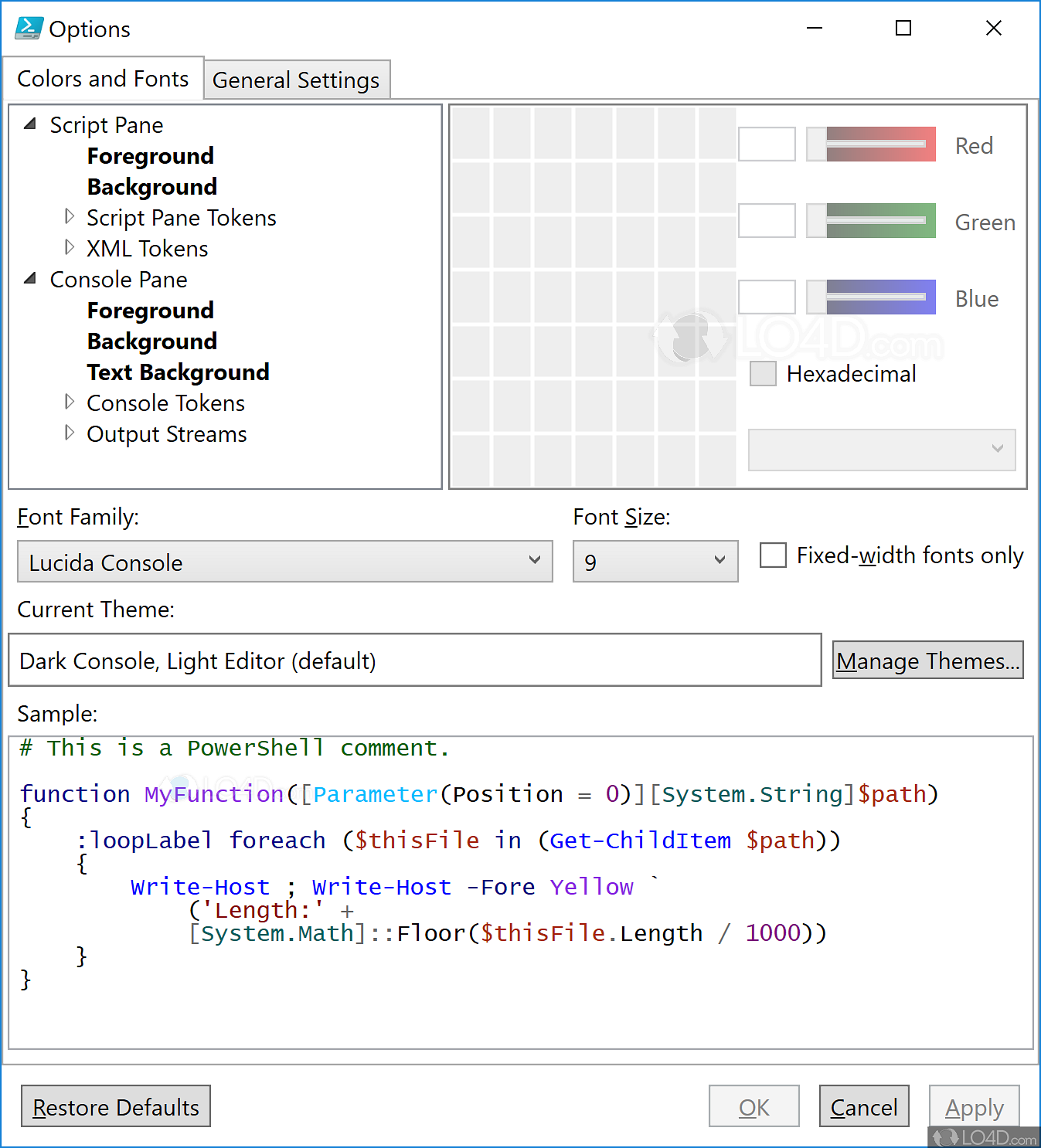The image size is (1041, 1148).
Task: Click the Blue value input box
Action: [767, 297]
